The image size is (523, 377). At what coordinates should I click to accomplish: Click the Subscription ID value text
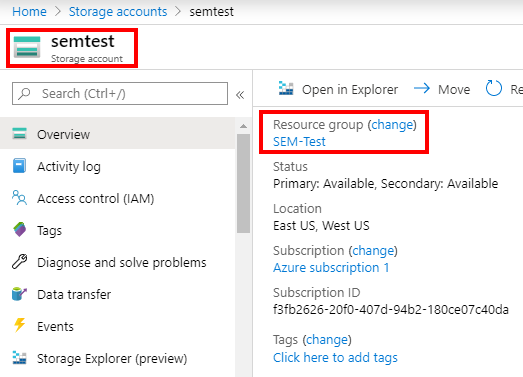[391, 310]
